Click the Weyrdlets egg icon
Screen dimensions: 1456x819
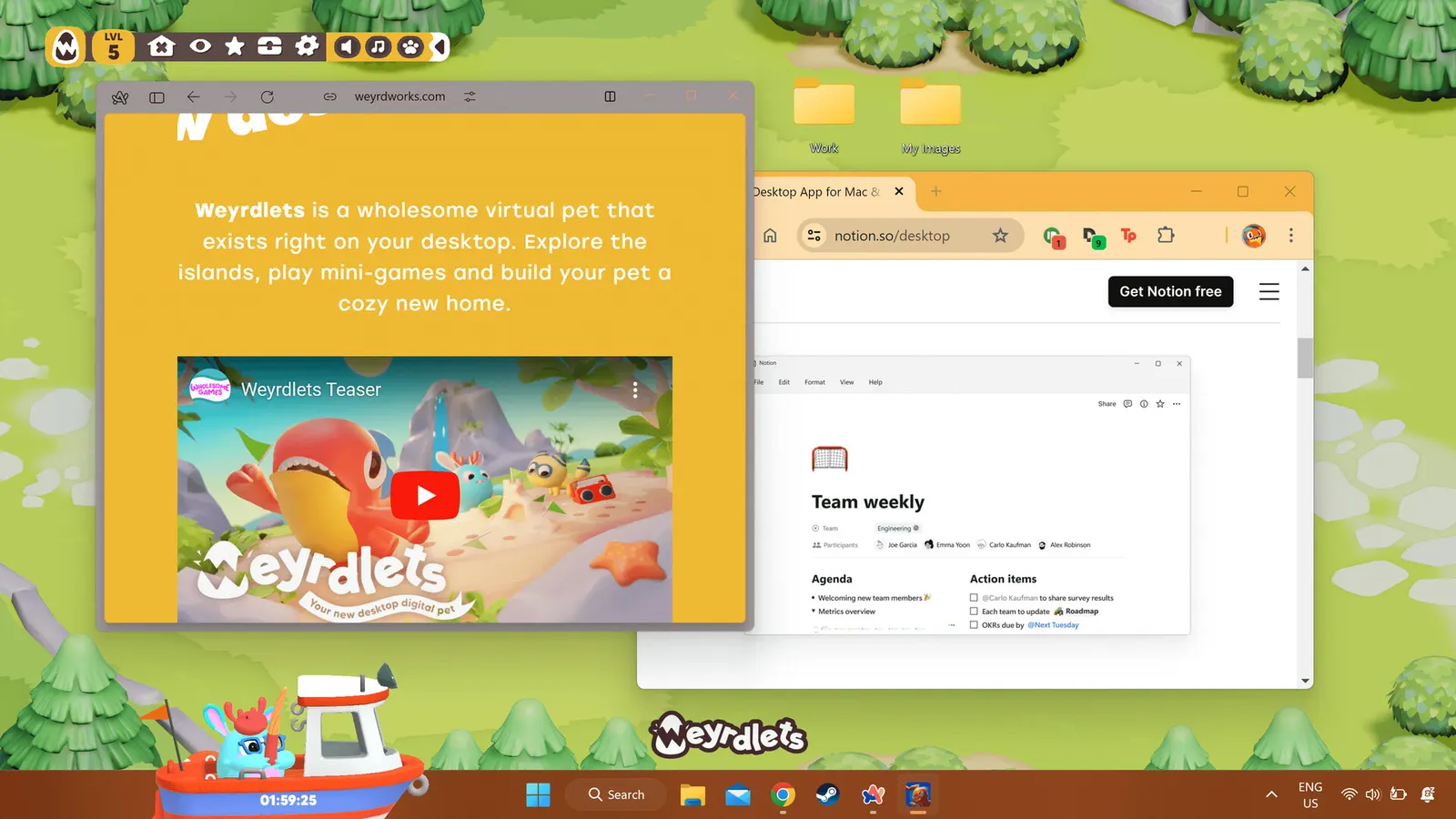(66, 46)
